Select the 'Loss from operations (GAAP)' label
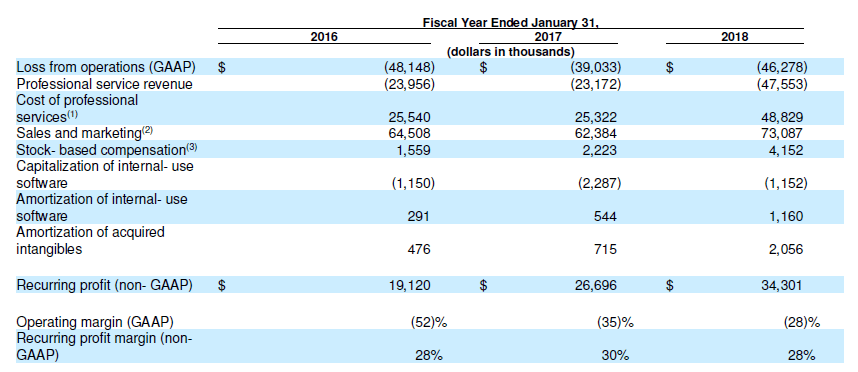The image size is (858, 372). [x=106, y=67]
